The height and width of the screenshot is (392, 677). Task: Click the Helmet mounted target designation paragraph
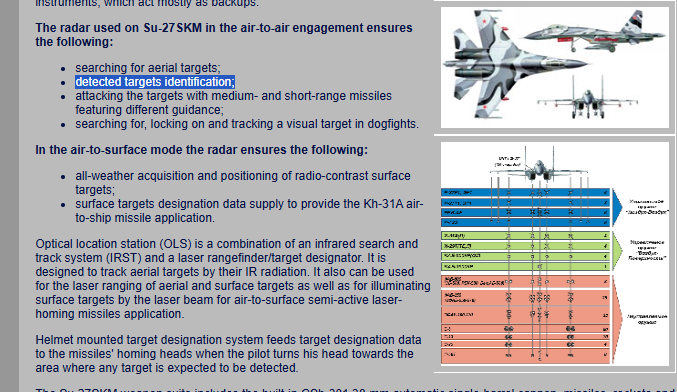[228, 354]
